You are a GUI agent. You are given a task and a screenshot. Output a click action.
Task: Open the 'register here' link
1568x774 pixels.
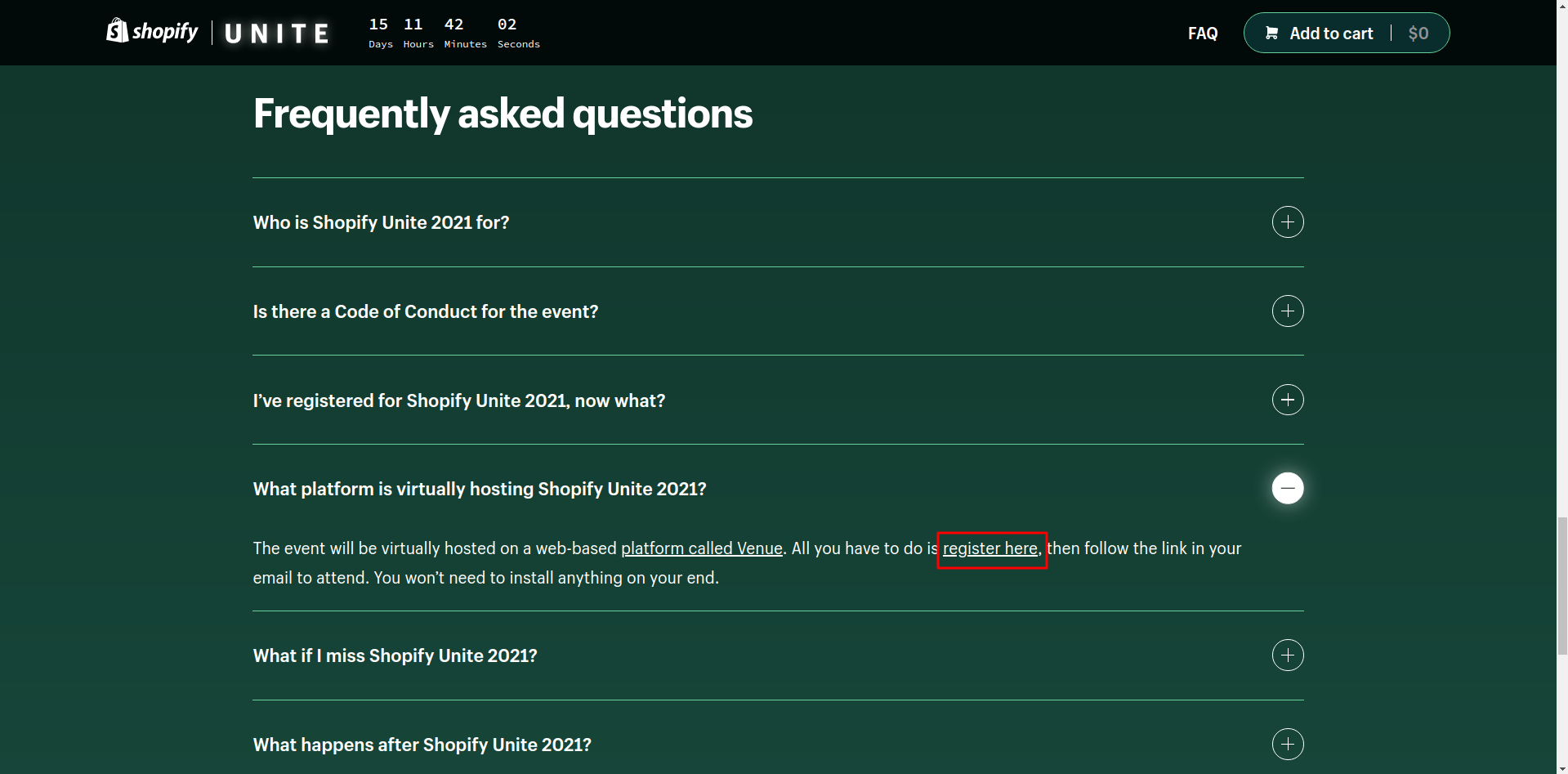pyautogui.click(x=989, y=548)
